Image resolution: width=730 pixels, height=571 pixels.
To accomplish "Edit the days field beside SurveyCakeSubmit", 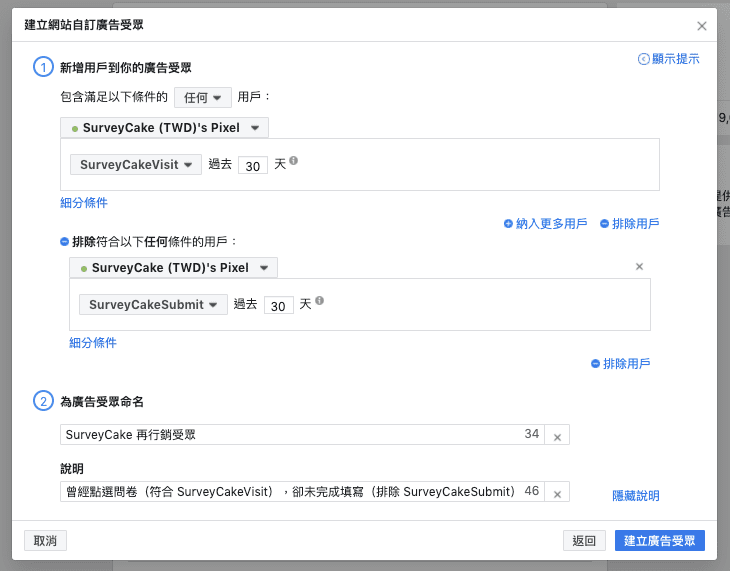I will (x=278, y=306).
